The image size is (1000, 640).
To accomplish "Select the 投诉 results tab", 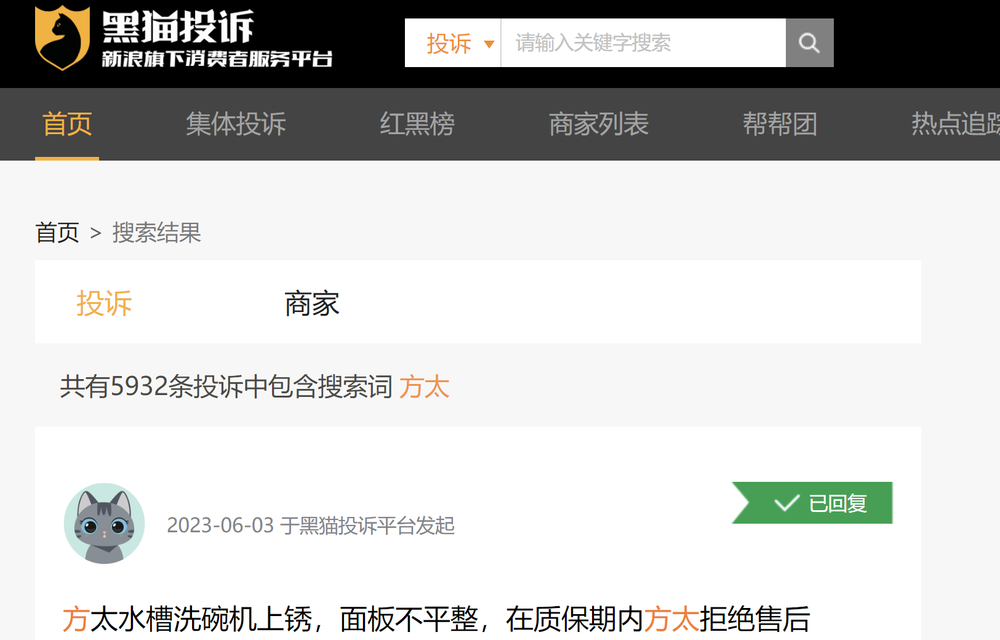I will tap(104, 303).
